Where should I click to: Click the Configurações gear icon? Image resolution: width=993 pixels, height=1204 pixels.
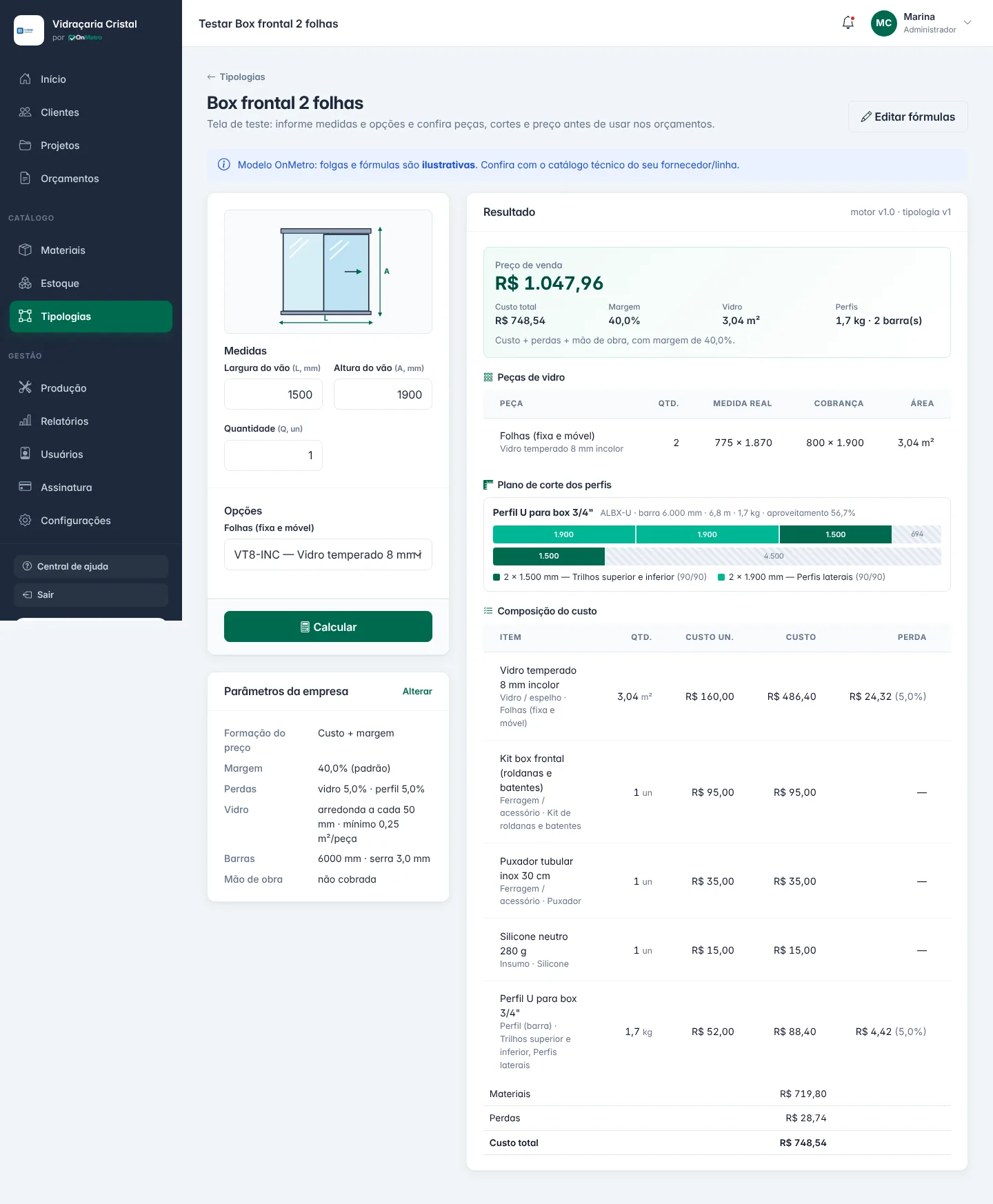click(x=26, y=520)
